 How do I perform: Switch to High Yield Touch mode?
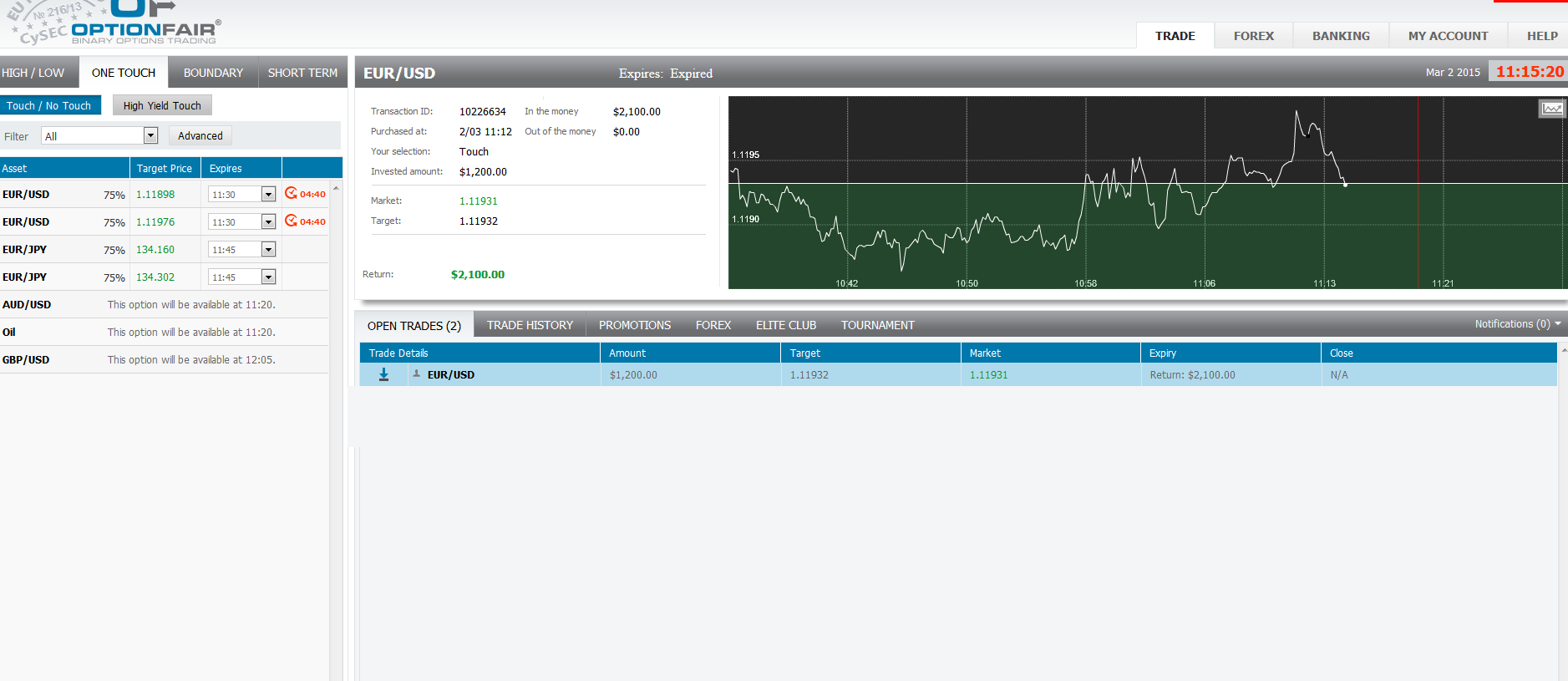click(x=162, y=105)
